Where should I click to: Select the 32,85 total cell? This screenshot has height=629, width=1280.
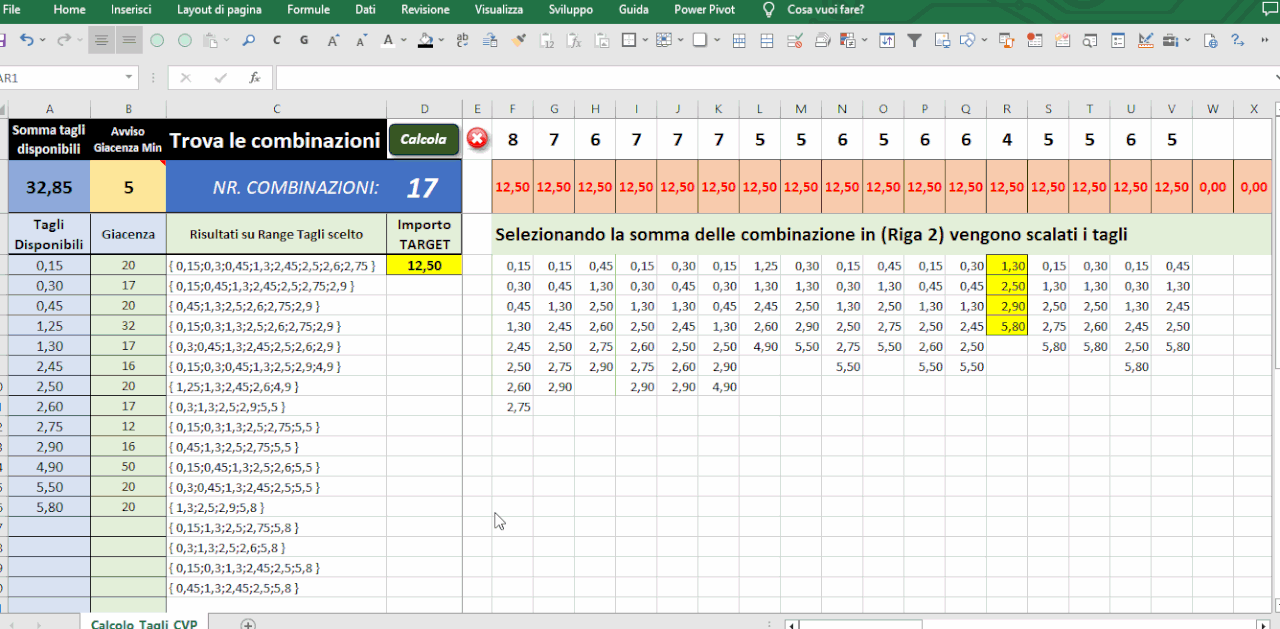click(x=49, y=187)
